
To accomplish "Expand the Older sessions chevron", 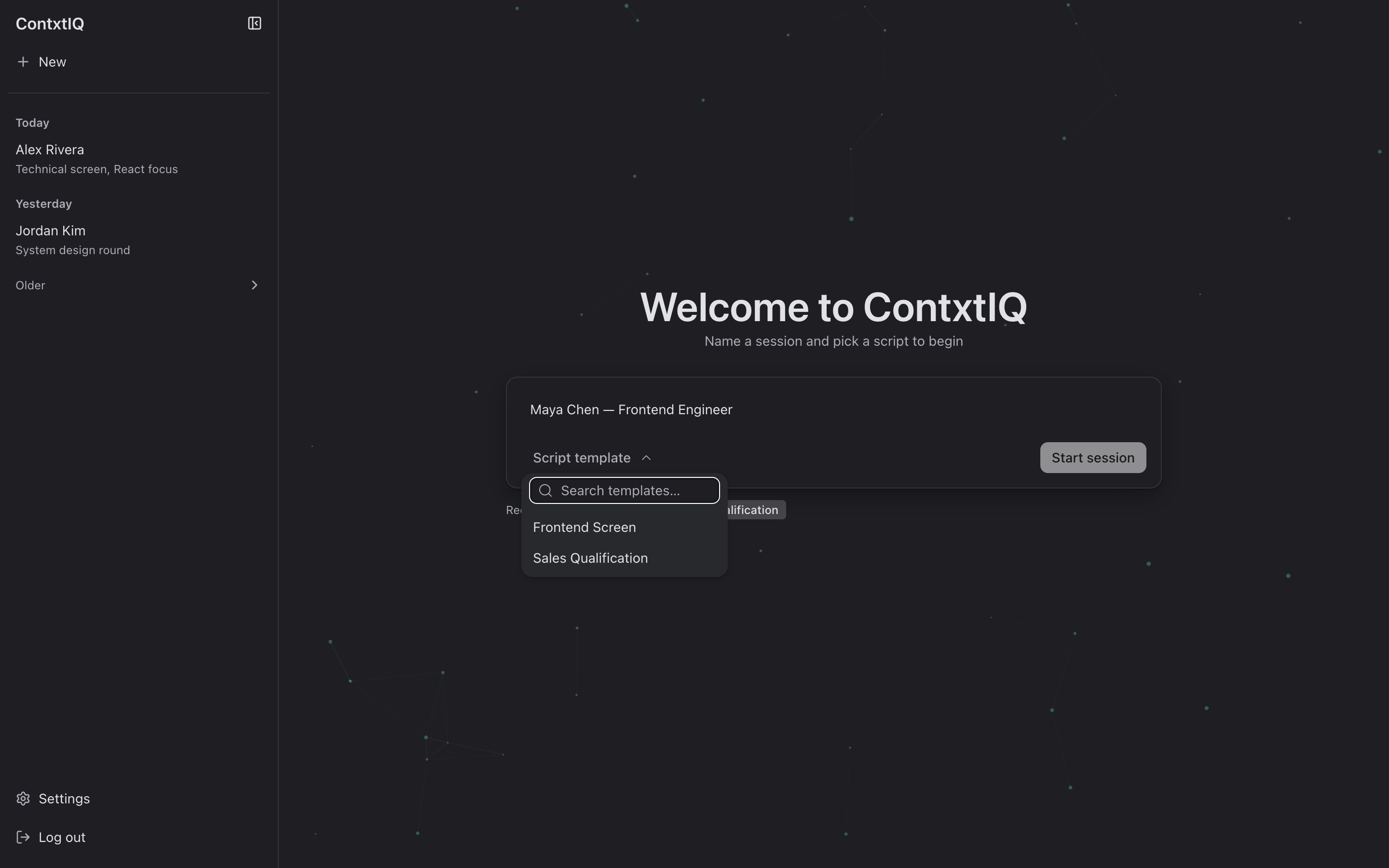I will click(254, 285).
